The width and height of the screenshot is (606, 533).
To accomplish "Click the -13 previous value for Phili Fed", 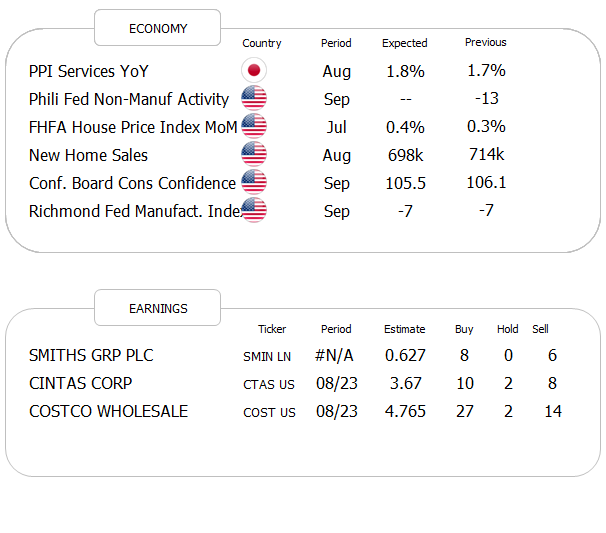I will click(487, 98).
